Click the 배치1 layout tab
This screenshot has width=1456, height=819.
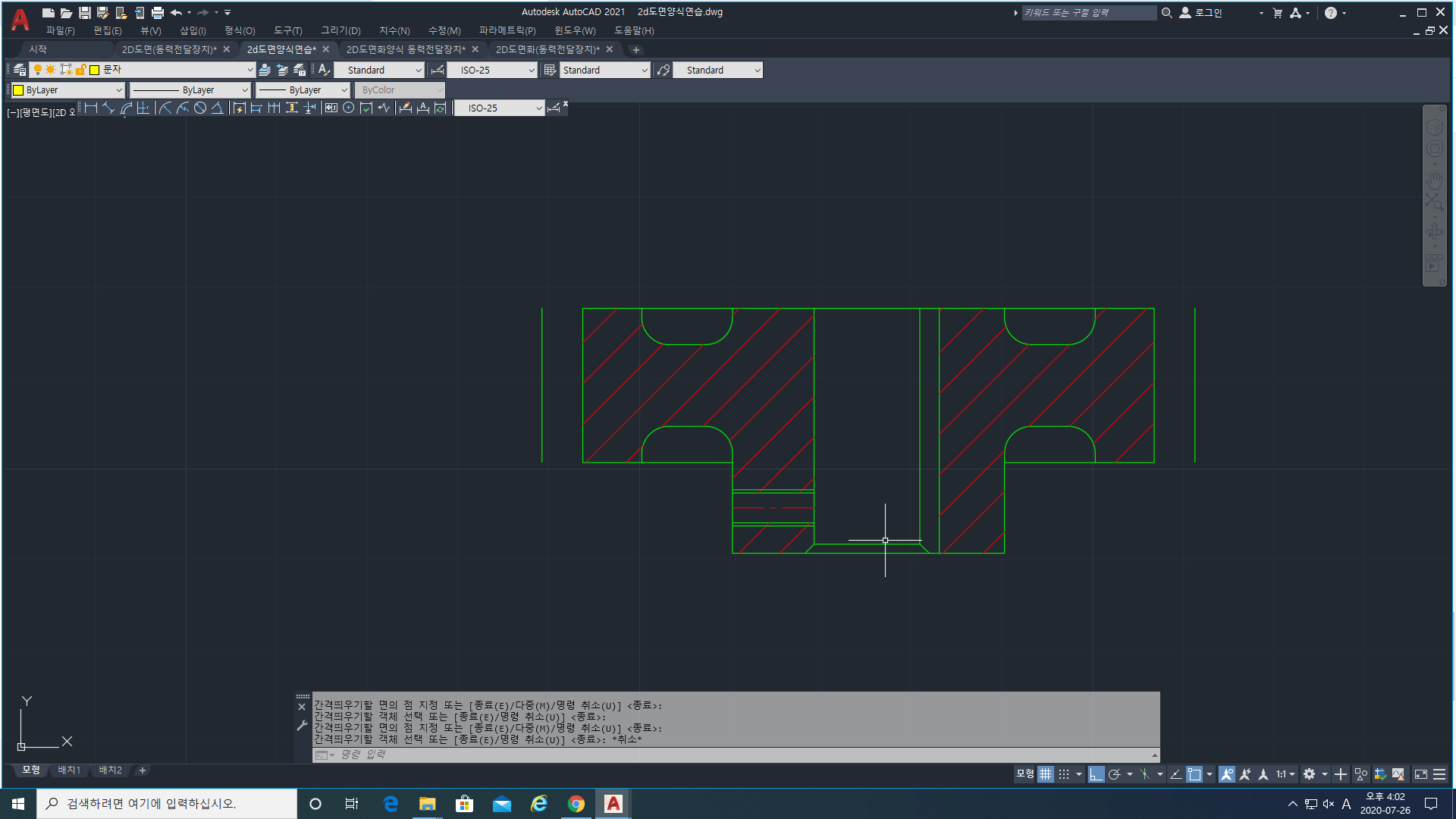point(69,770)
